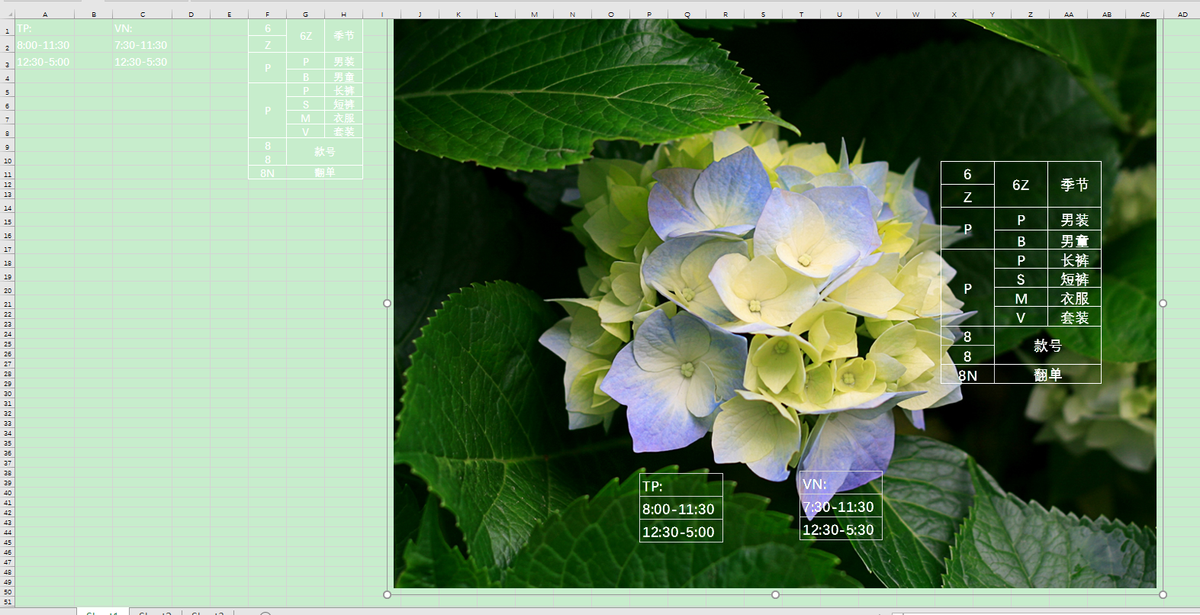The image size is (1200, 615).
Task: Click worksheet cell H6 containing 短裤
Action: [343, 104]
